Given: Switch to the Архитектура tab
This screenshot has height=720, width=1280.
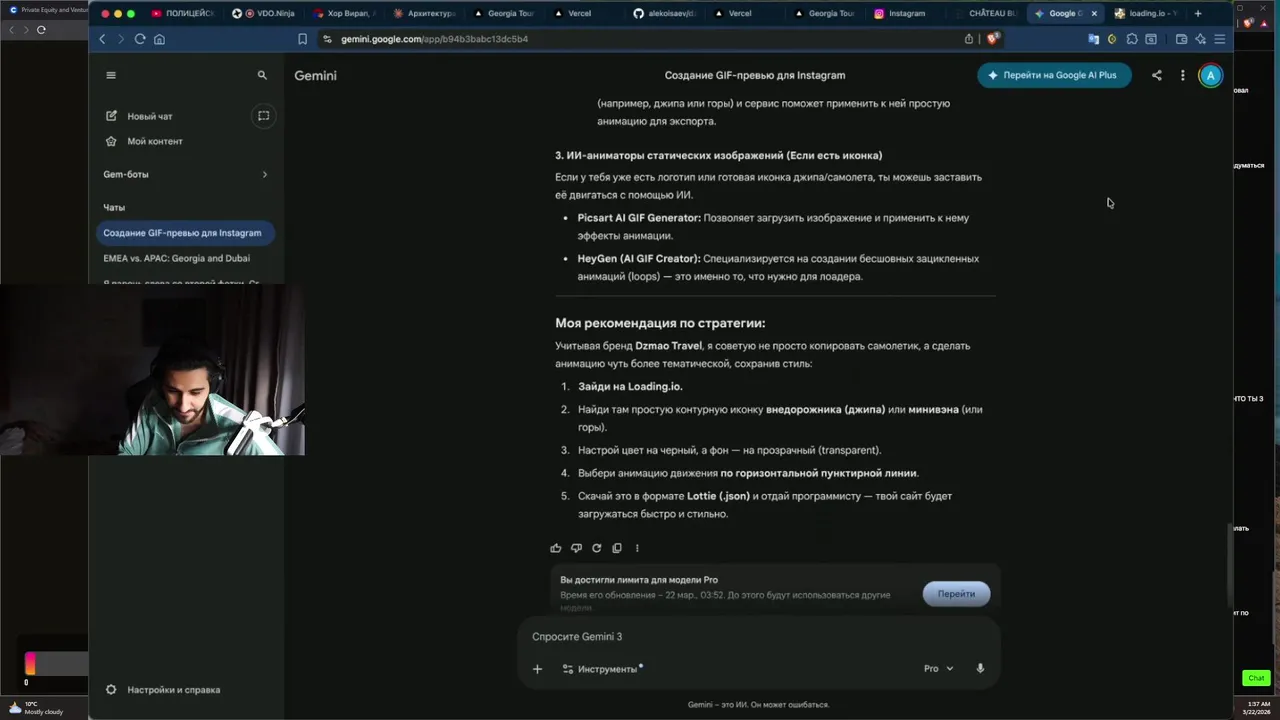Looking at the screenshot, I should (x=424, y=14).
